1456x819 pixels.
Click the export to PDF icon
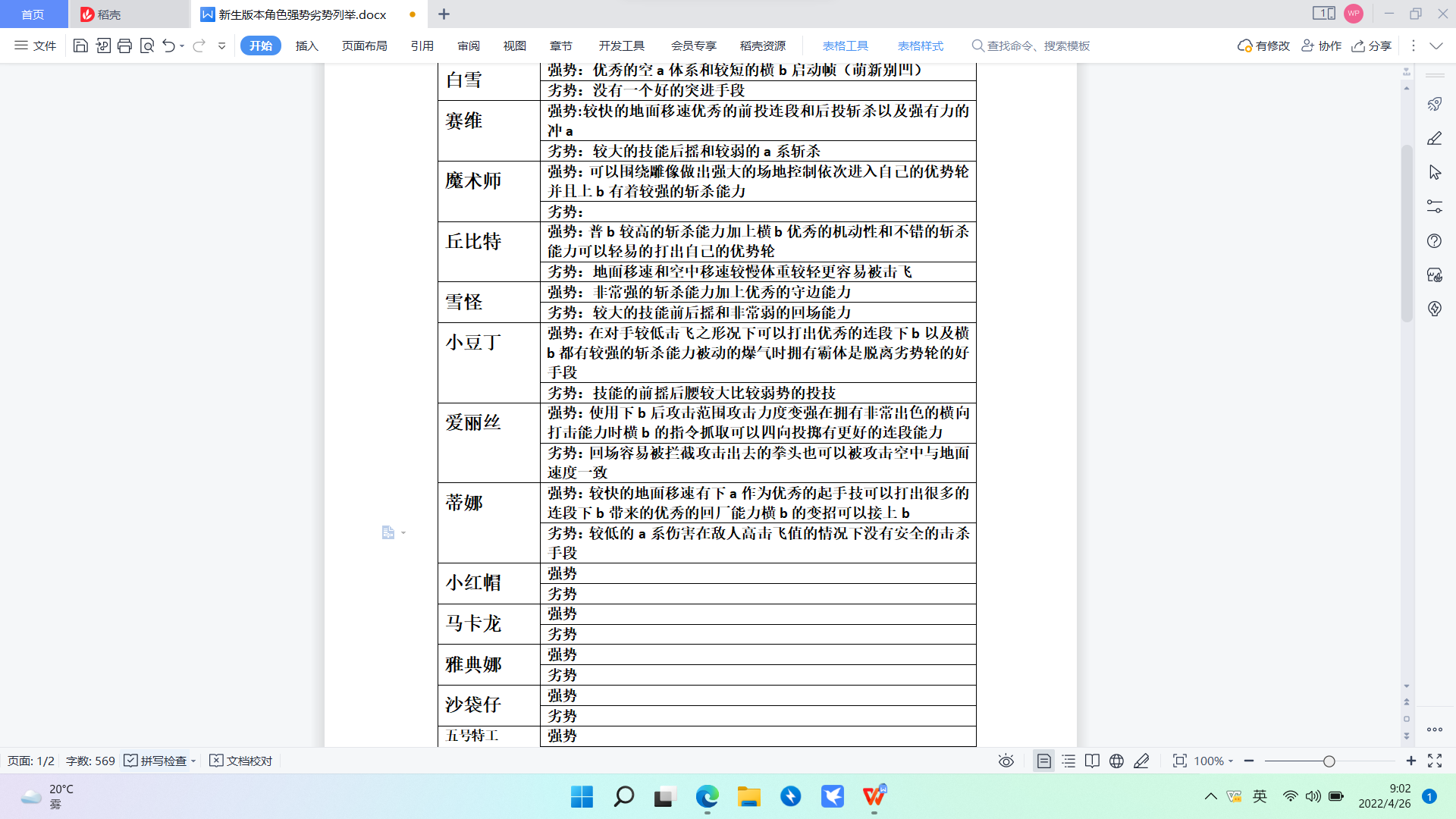(103, 45)
